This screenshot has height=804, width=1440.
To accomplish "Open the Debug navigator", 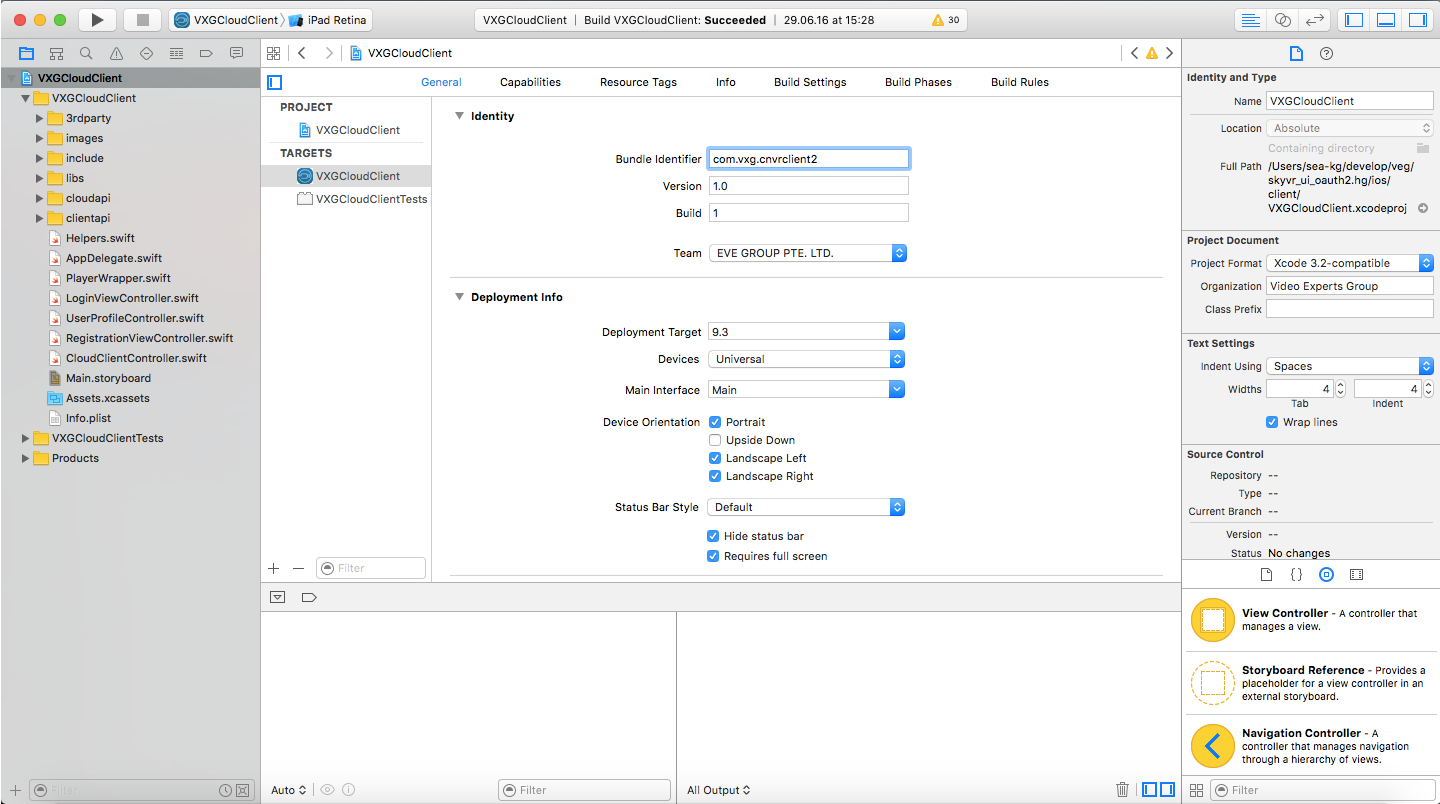I will coord(176,53).
